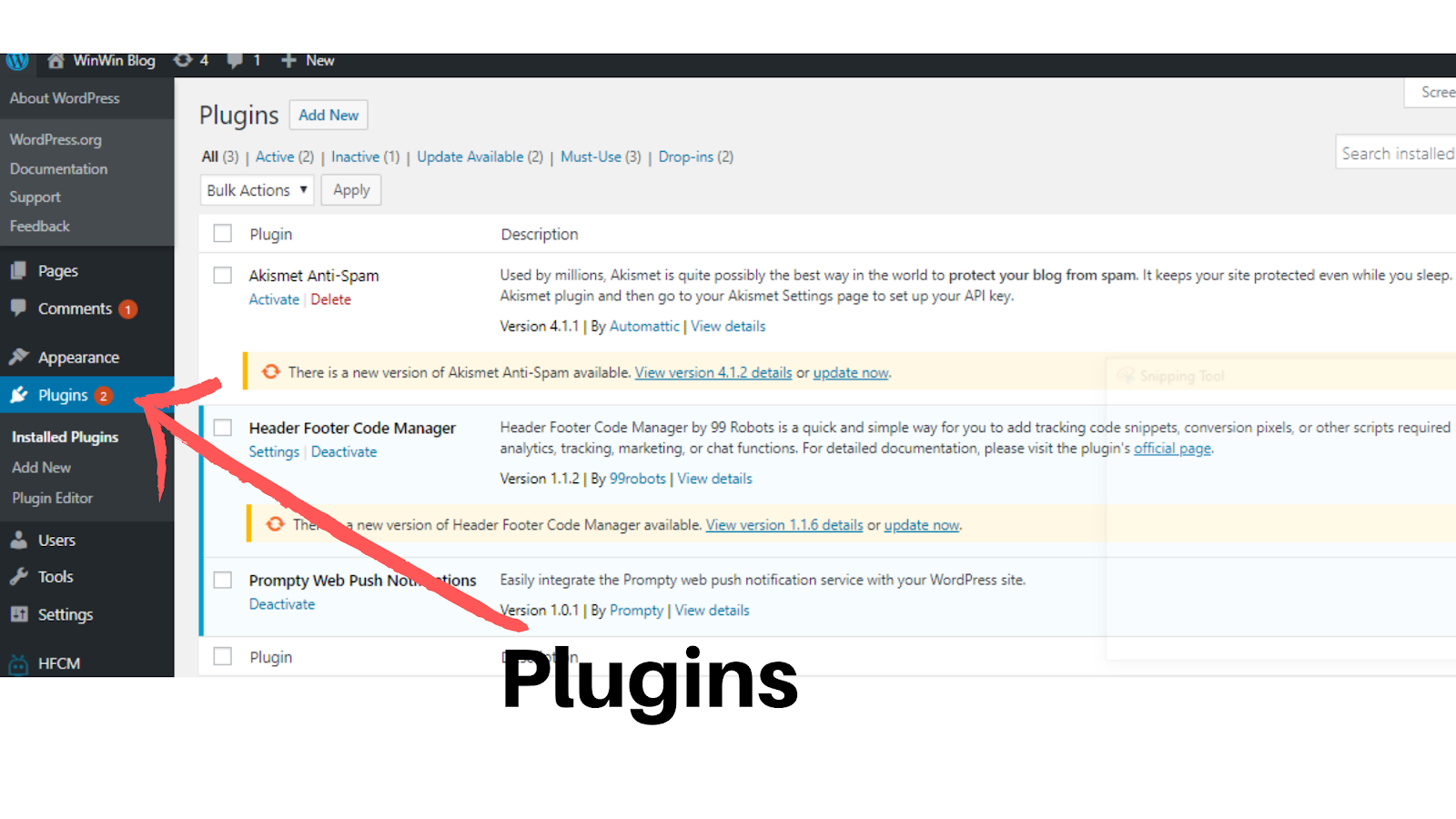
Task: Open the comments bubble in admin bar
Action: 235,61
